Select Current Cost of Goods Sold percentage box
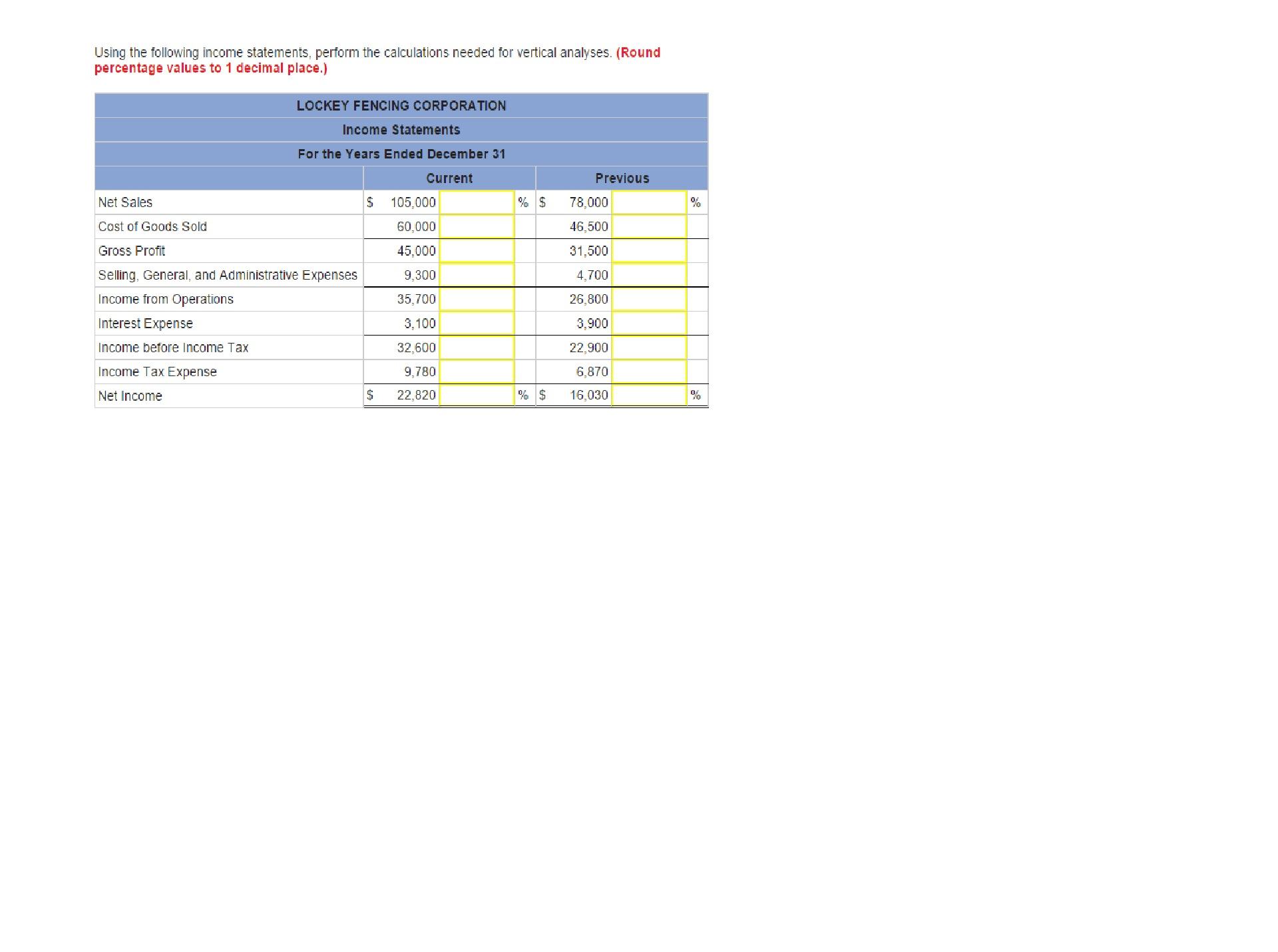The width and height of the screenshot is (1278, 952). click(x=477, y=226)
